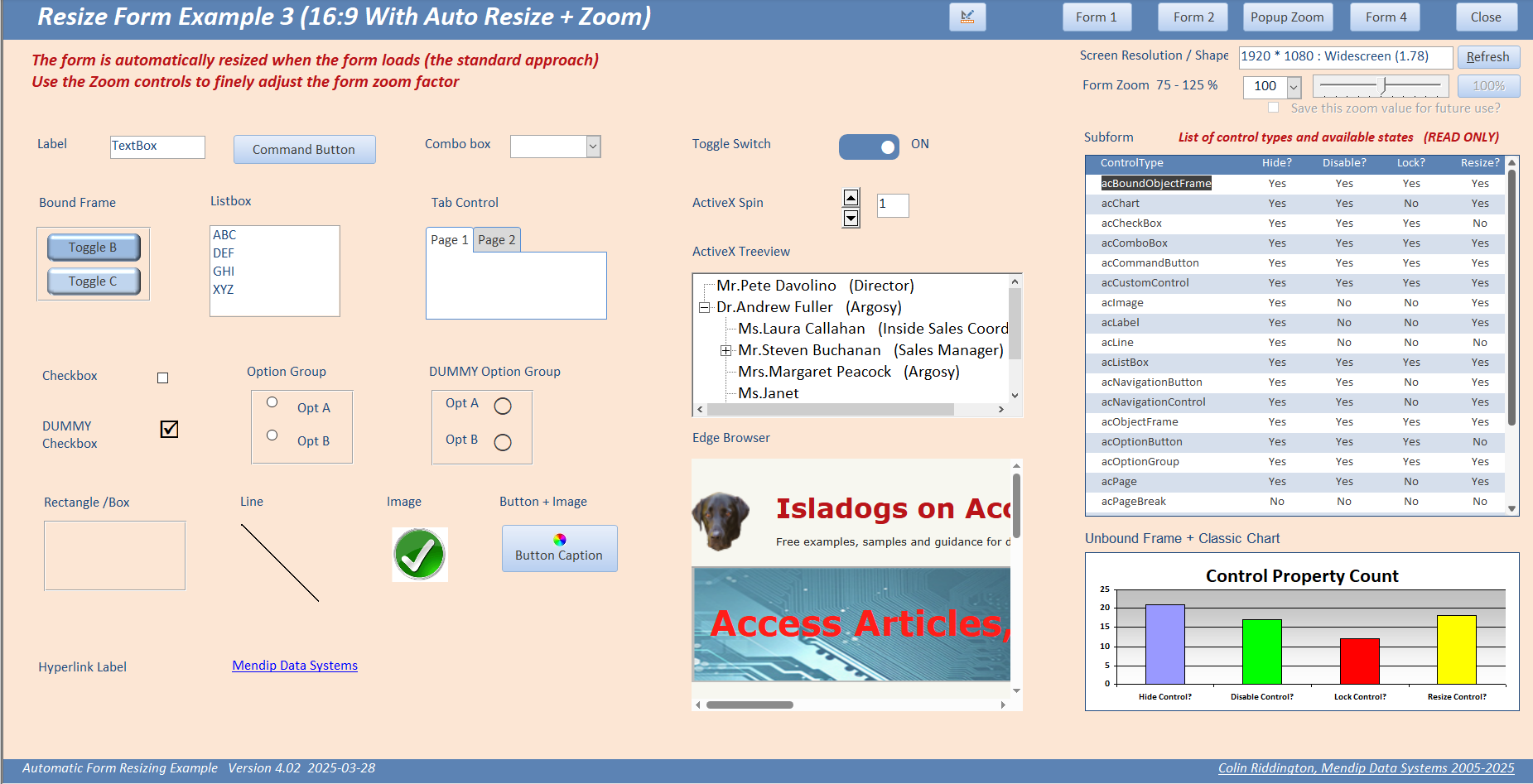Select Opt A radio button in Option Group
The height and width of the screenshot is (784, 1533).
[x=272, y=402]
